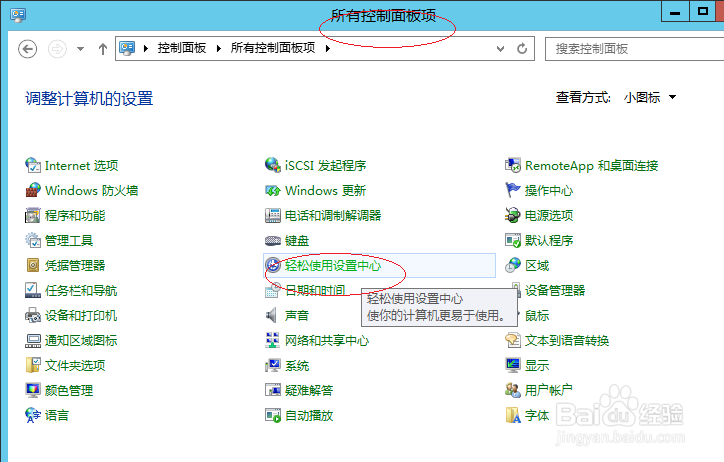This screenshot has width=724, height=462.
Task: Open the 显示 monitor icon
Action: click(513, 365)
